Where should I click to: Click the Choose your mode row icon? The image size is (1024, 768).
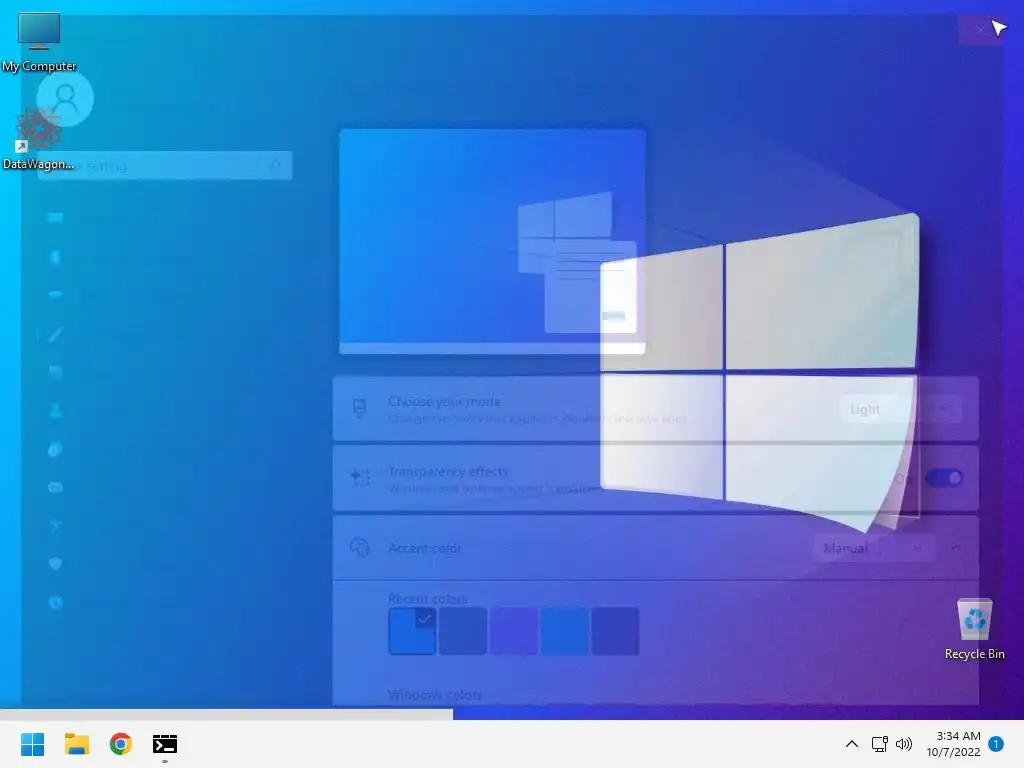(x=360, y=409)
